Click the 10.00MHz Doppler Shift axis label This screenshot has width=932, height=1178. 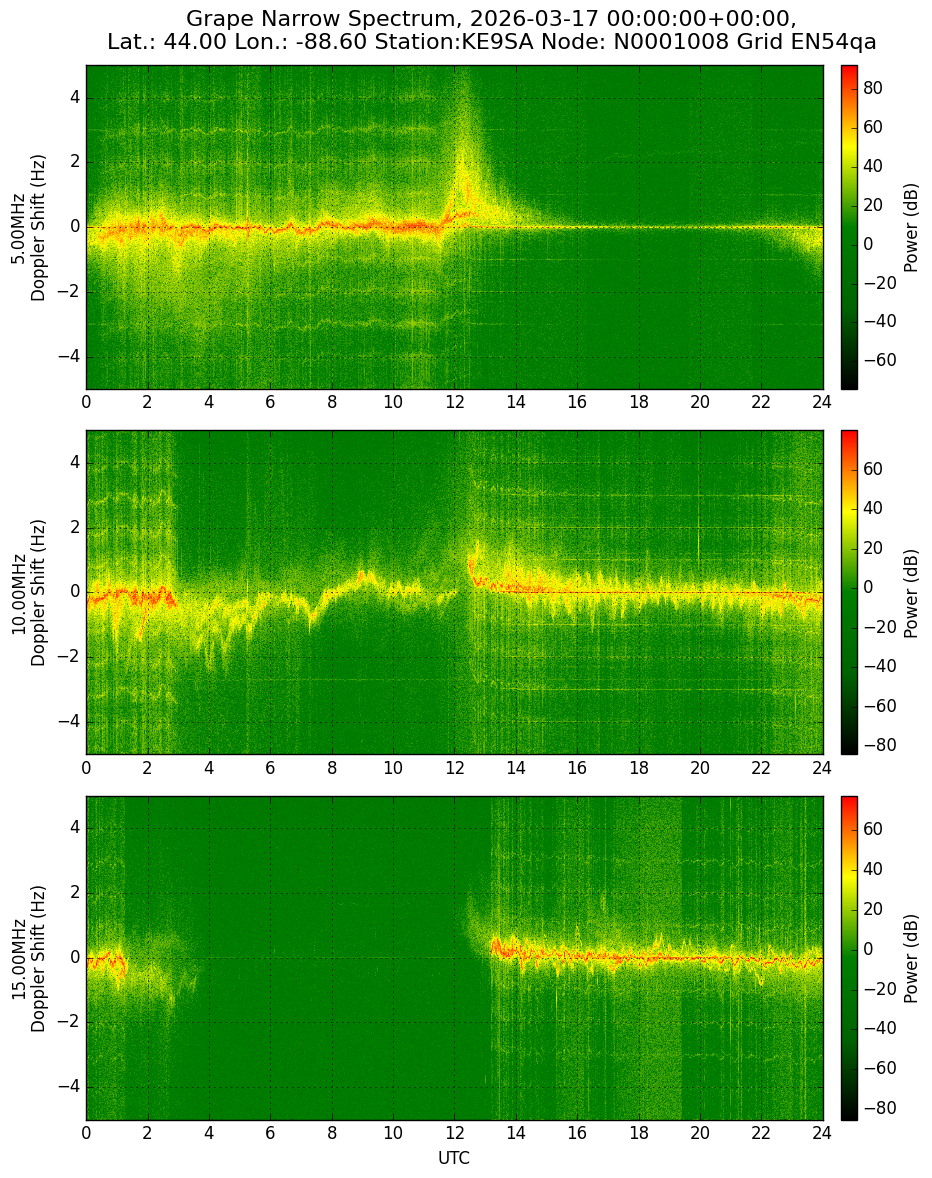tap(28, 593)
